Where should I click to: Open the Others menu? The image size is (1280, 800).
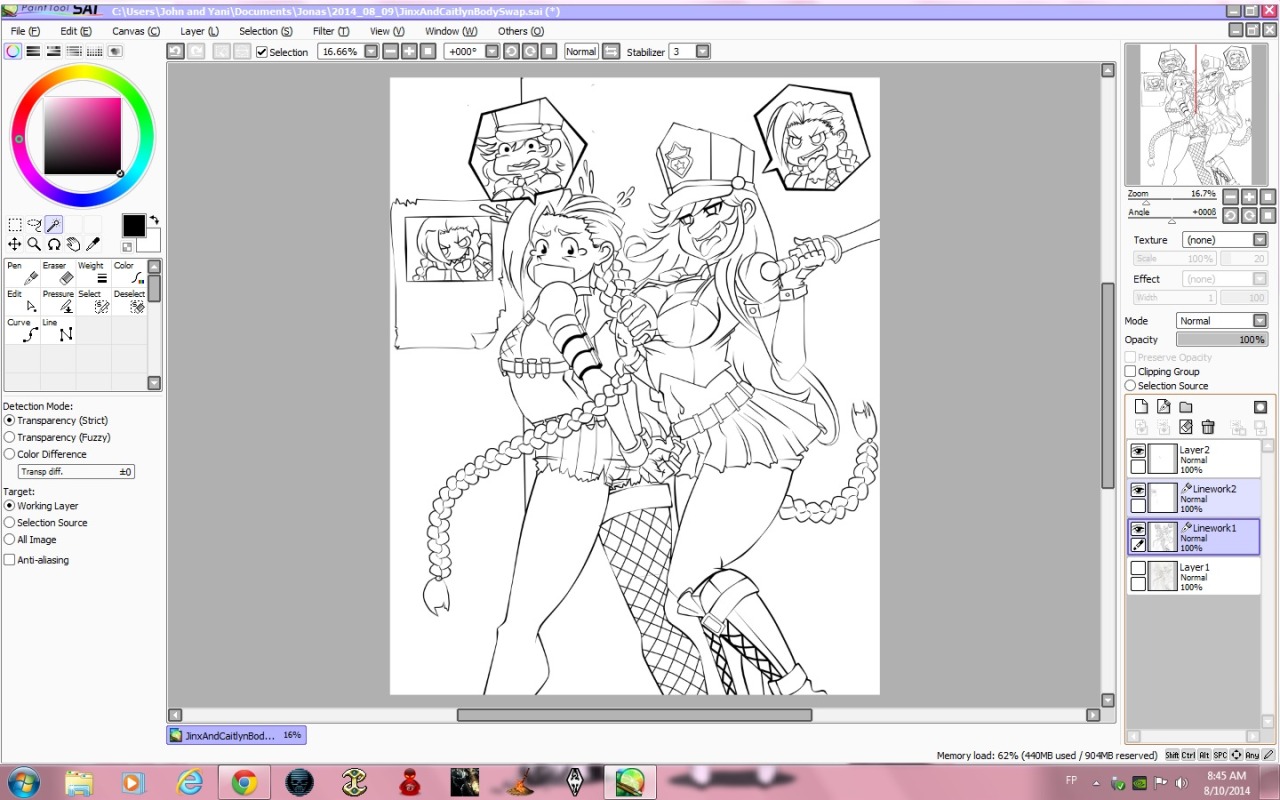tap(520, 31)
